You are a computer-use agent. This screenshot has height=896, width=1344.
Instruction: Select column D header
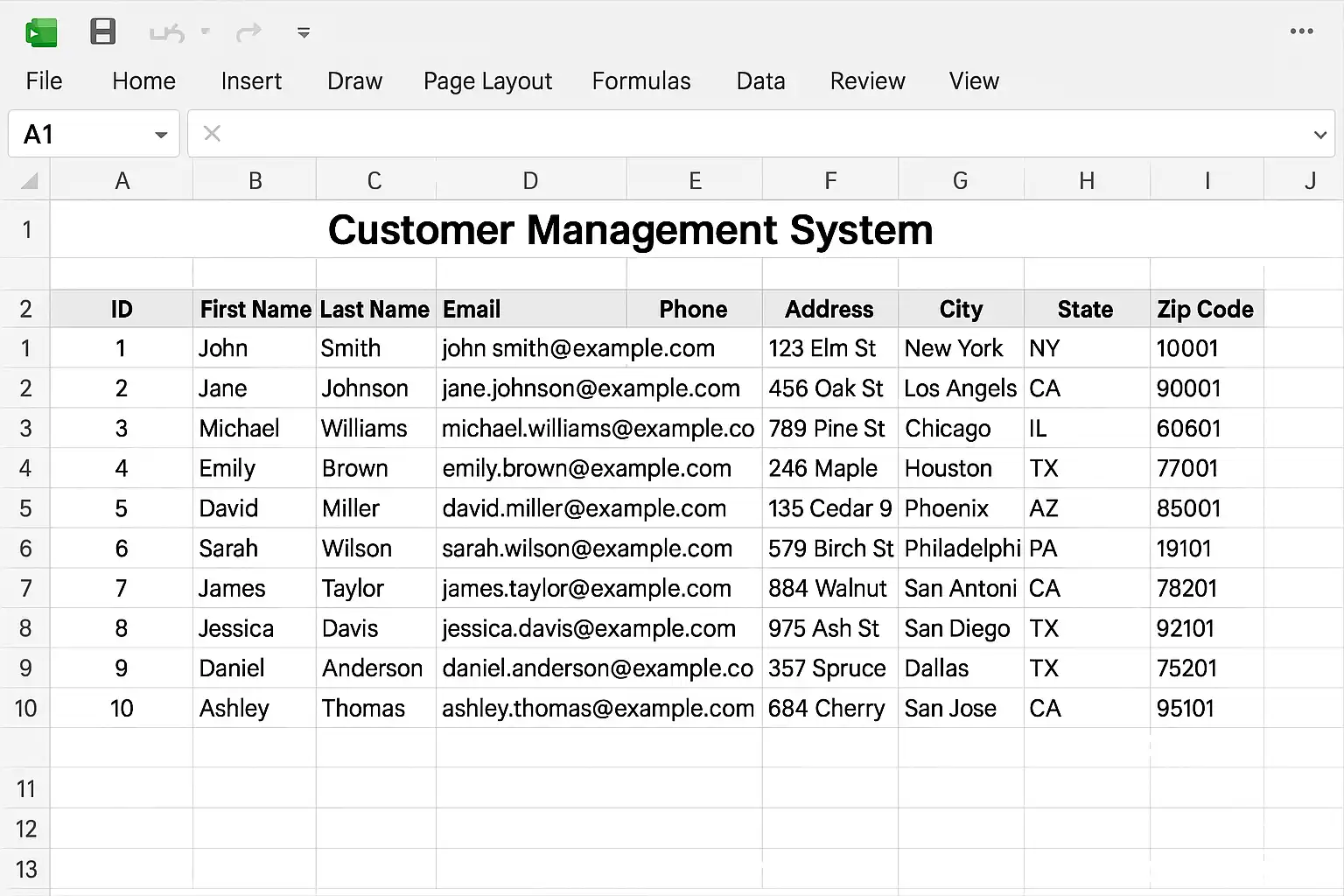pyautogui.click(x=530, y=181)
